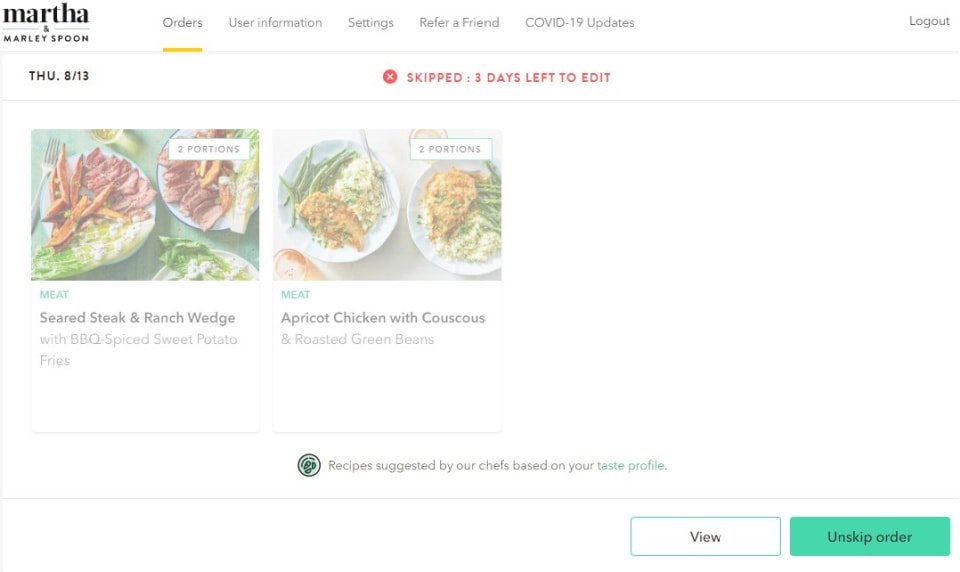Click the THU. 8/13 delivery date
This screenshot has height=572, width=960.
59,76
